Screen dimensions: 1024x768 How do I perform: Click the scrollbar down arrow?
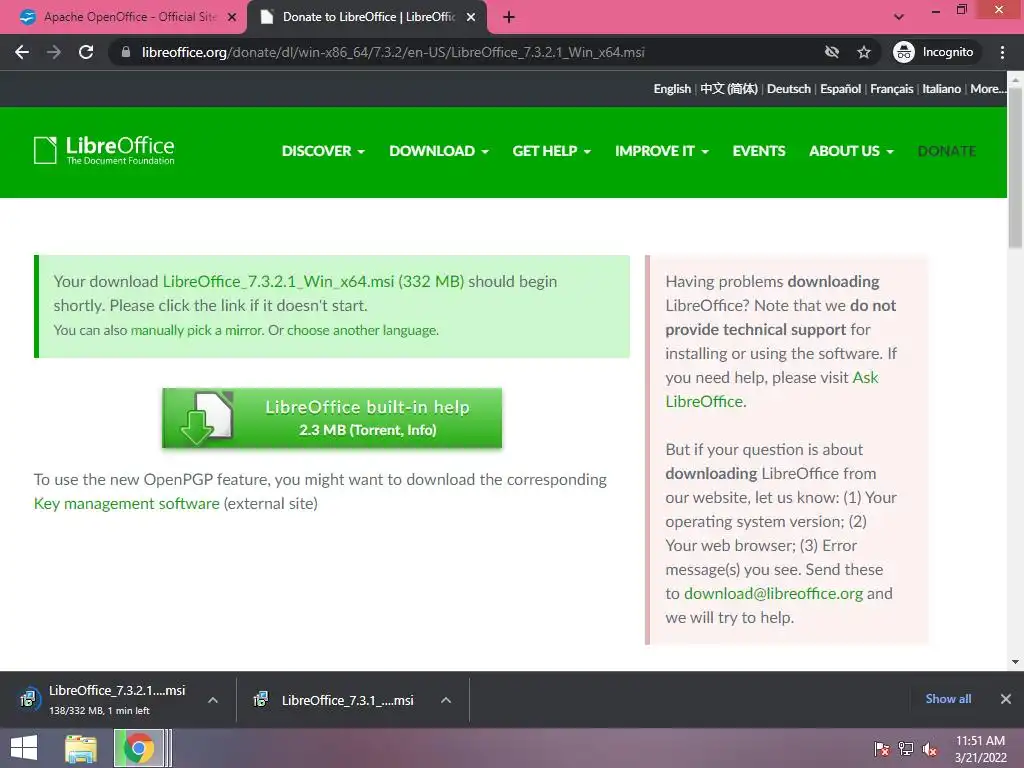[1015, 662]
